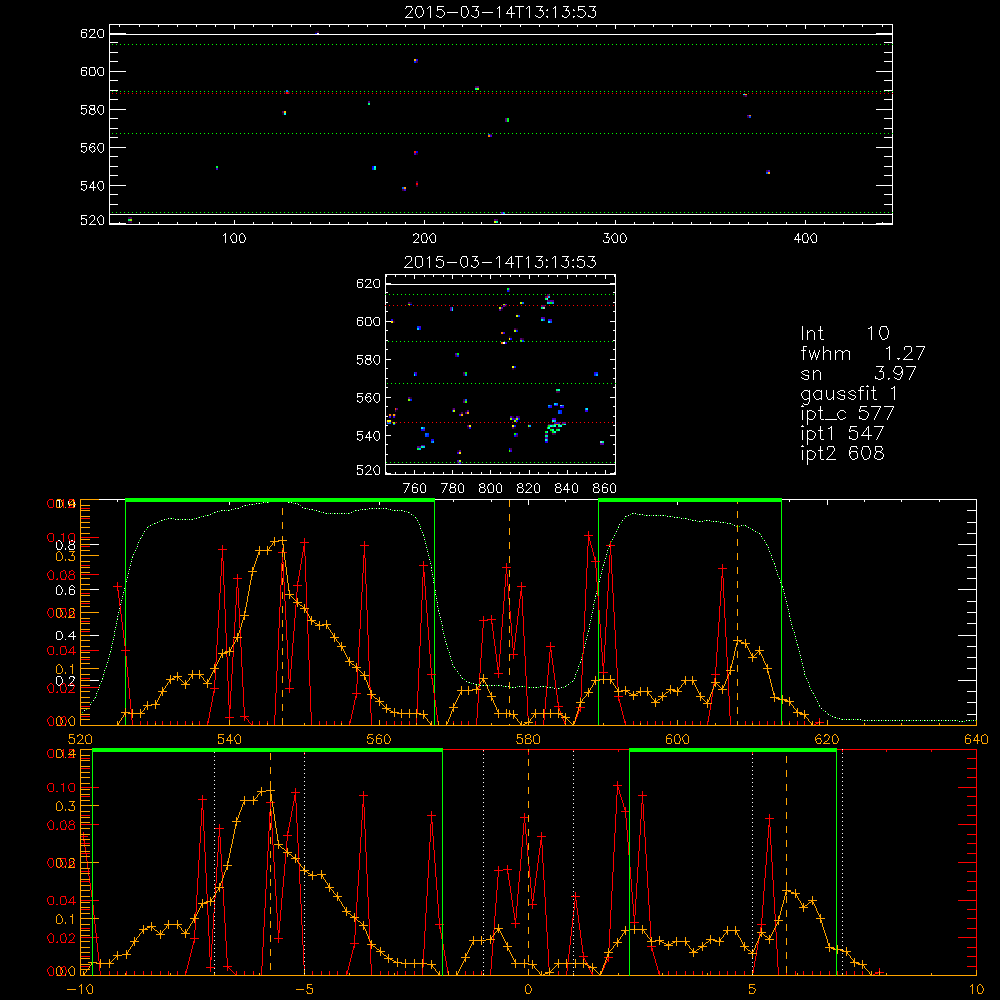Click y-axis label 580 of the top scatter plot
Viewport: 1000px width, 1000px height.
[x=92, y=110]
